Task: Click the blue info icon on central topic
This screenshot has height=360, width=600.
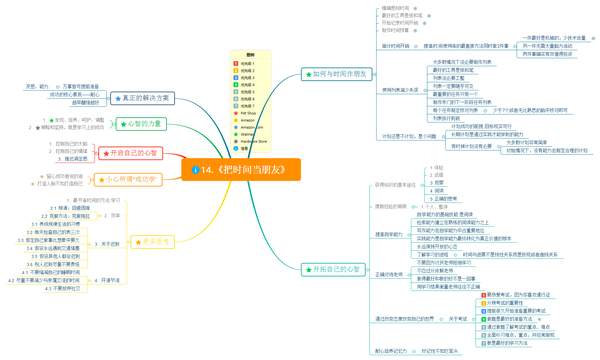Action: [195, 169]
